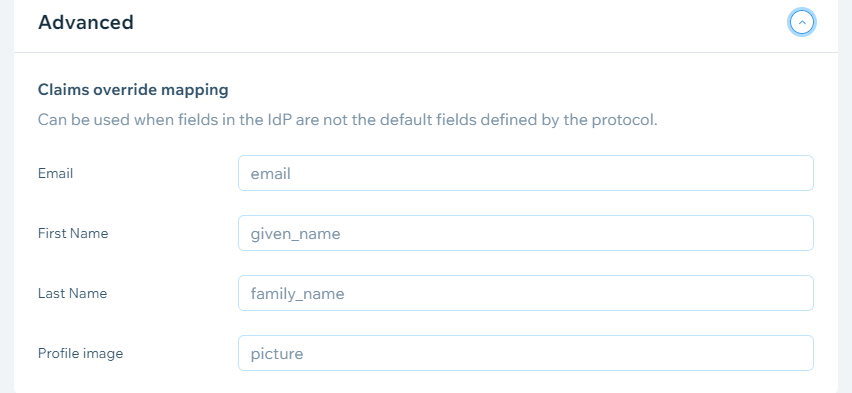The height and width of the screenshot is (393, 852).
Task: Click the Profile image field label
Action: point(80,353)
